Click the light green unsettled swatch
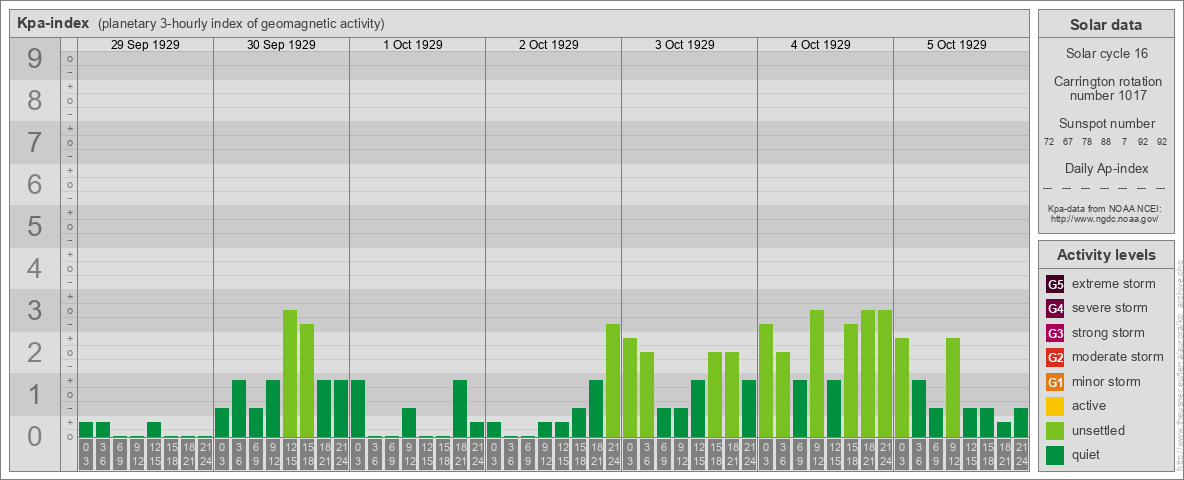Screen dimensions: 1184x480 pyautogui.click(x=1055, y=430)
